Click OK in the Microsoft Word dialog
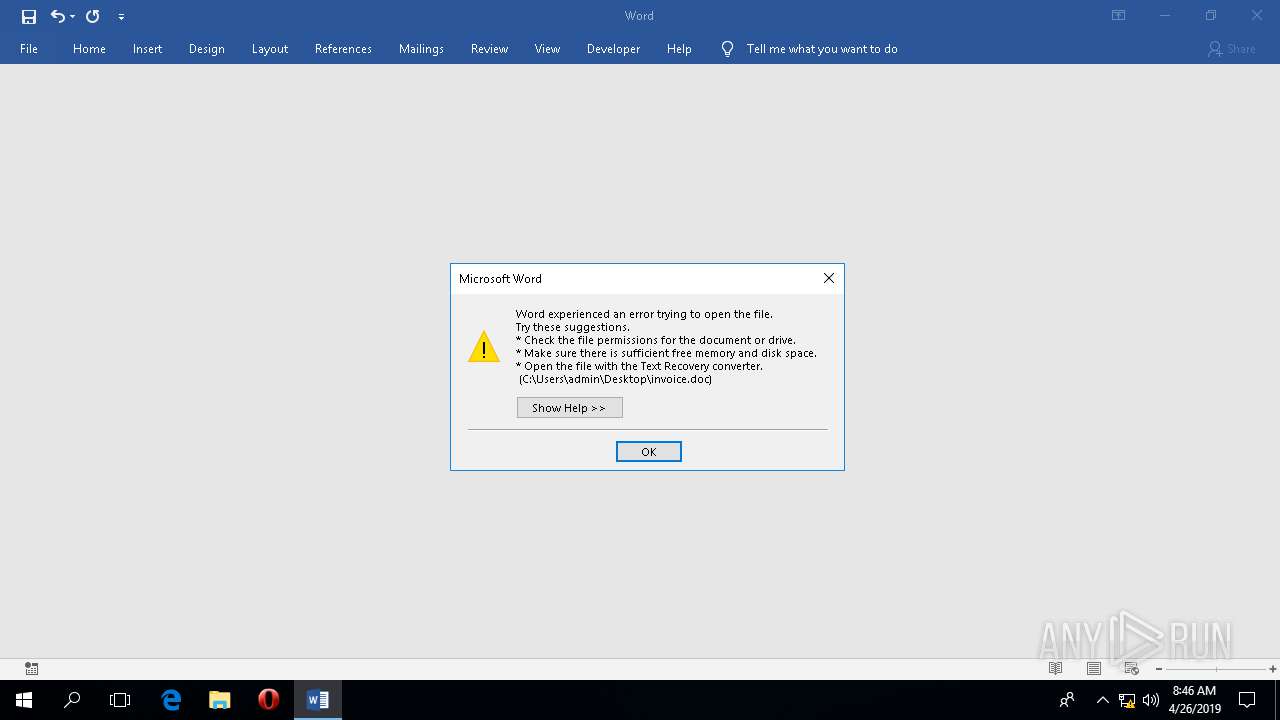The image size is (1280, 720). pyautogui.click(x=649, y=452)
